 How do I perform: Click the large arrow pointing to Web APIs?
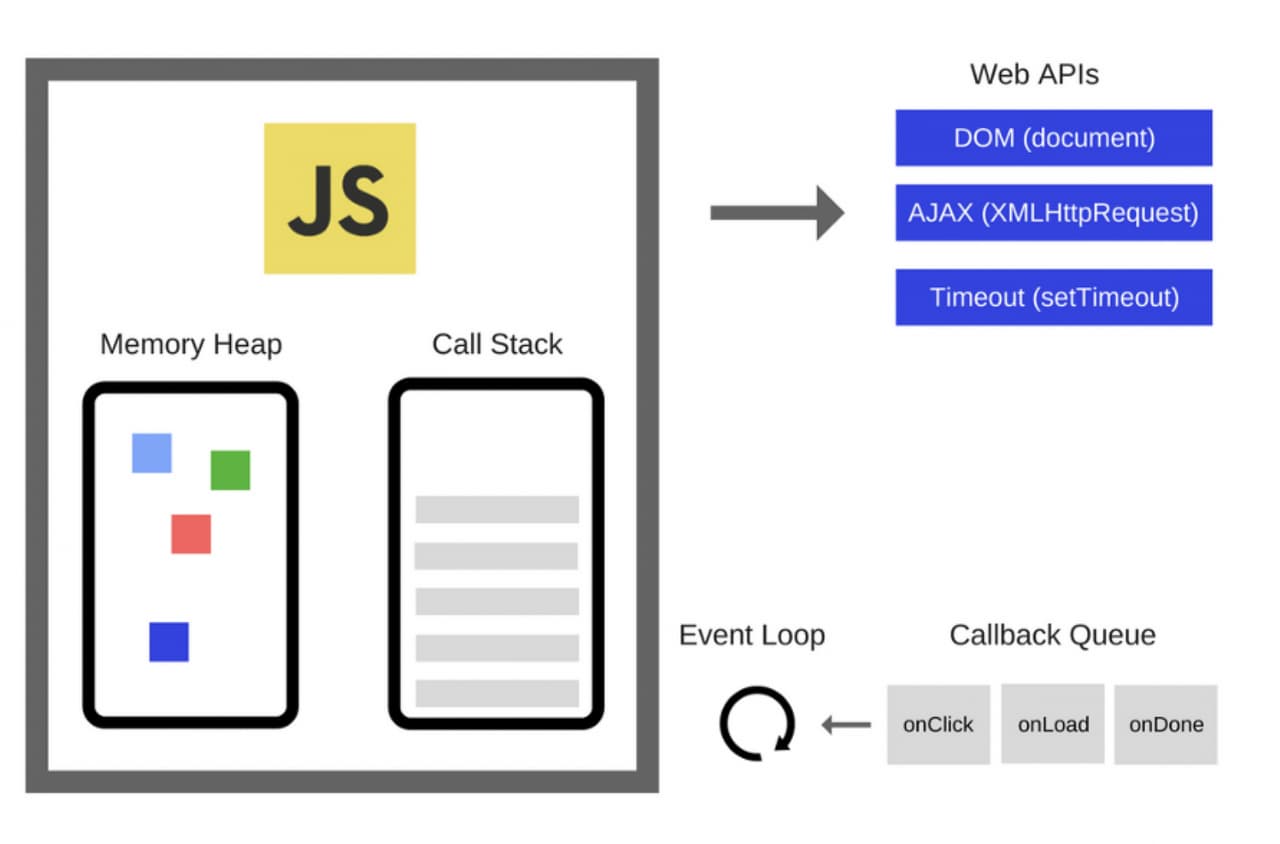tap(777, 212)
